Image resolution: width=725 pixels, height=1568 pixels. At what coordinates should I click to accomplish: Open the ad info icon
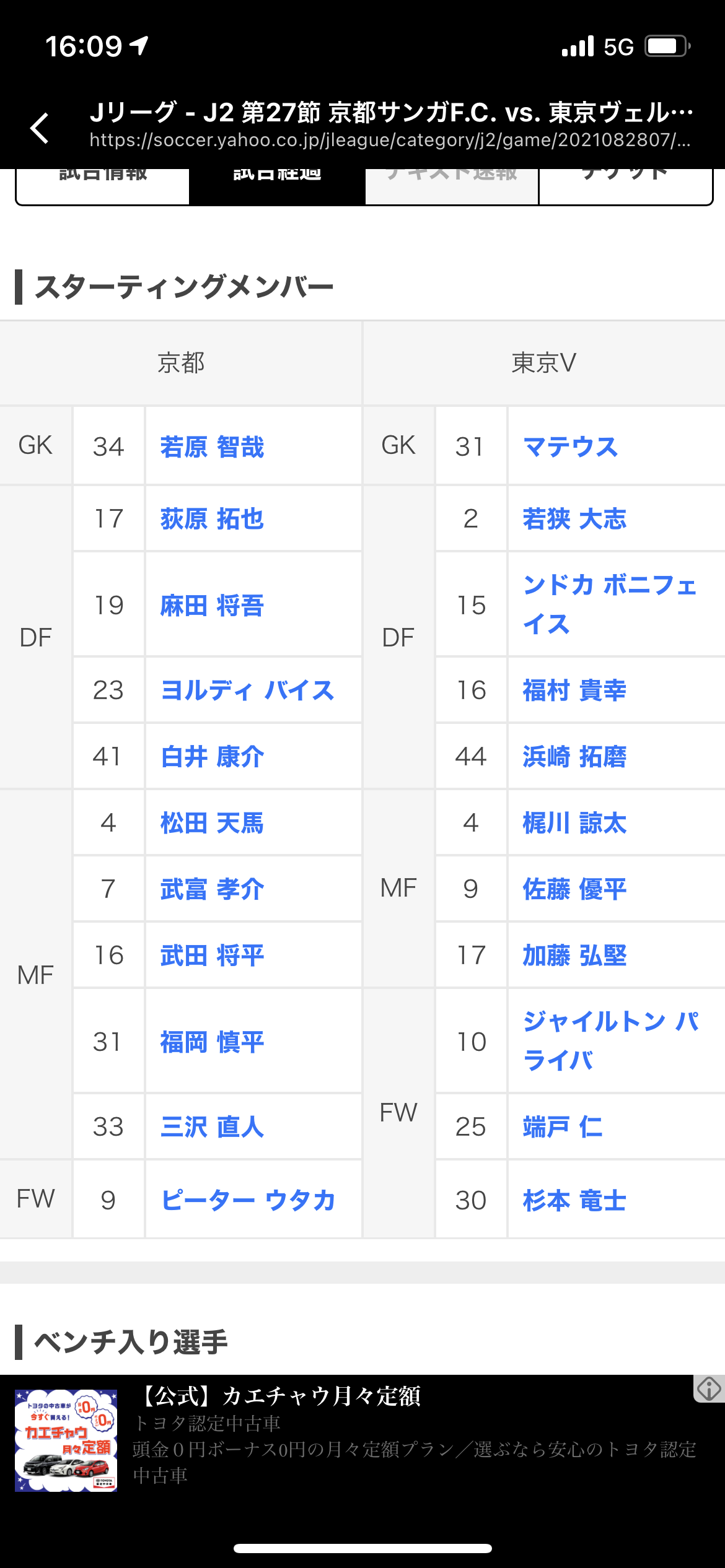[708, 1388]
